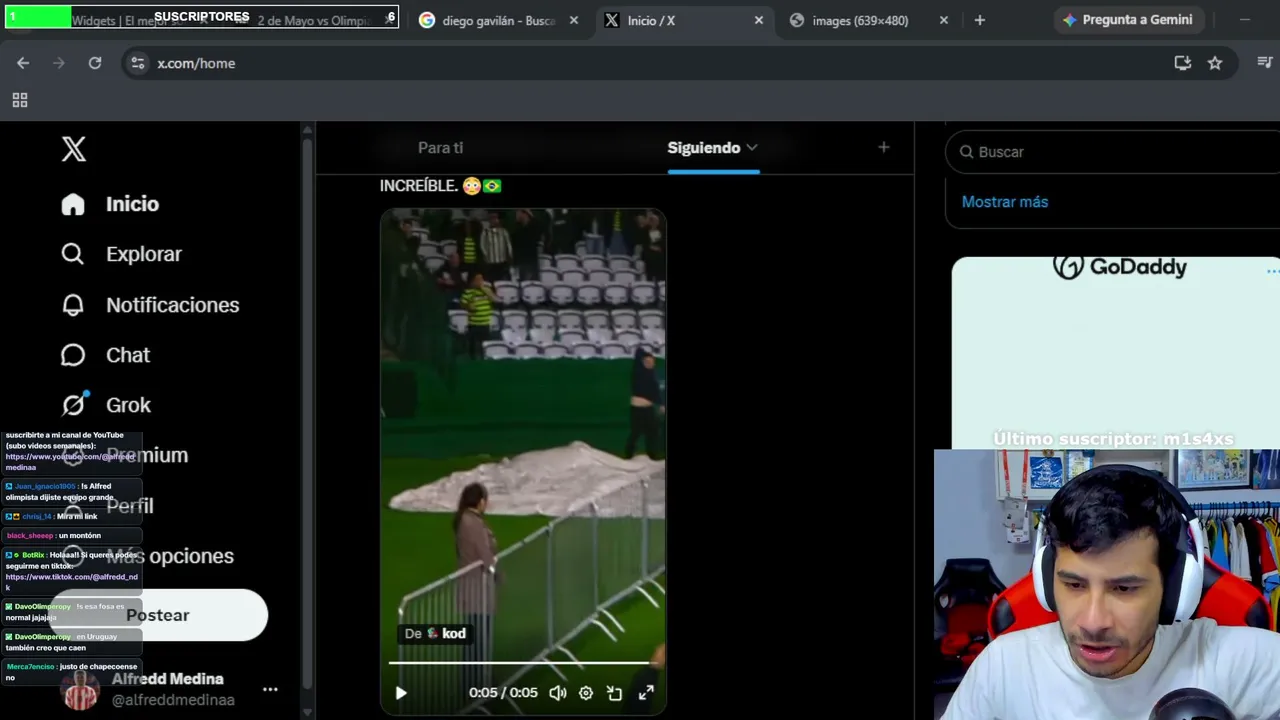Viewport: 1280px width, 720px height.
Task: Open the Notificaciones bell icon
Action: click(x=73, y=305)
